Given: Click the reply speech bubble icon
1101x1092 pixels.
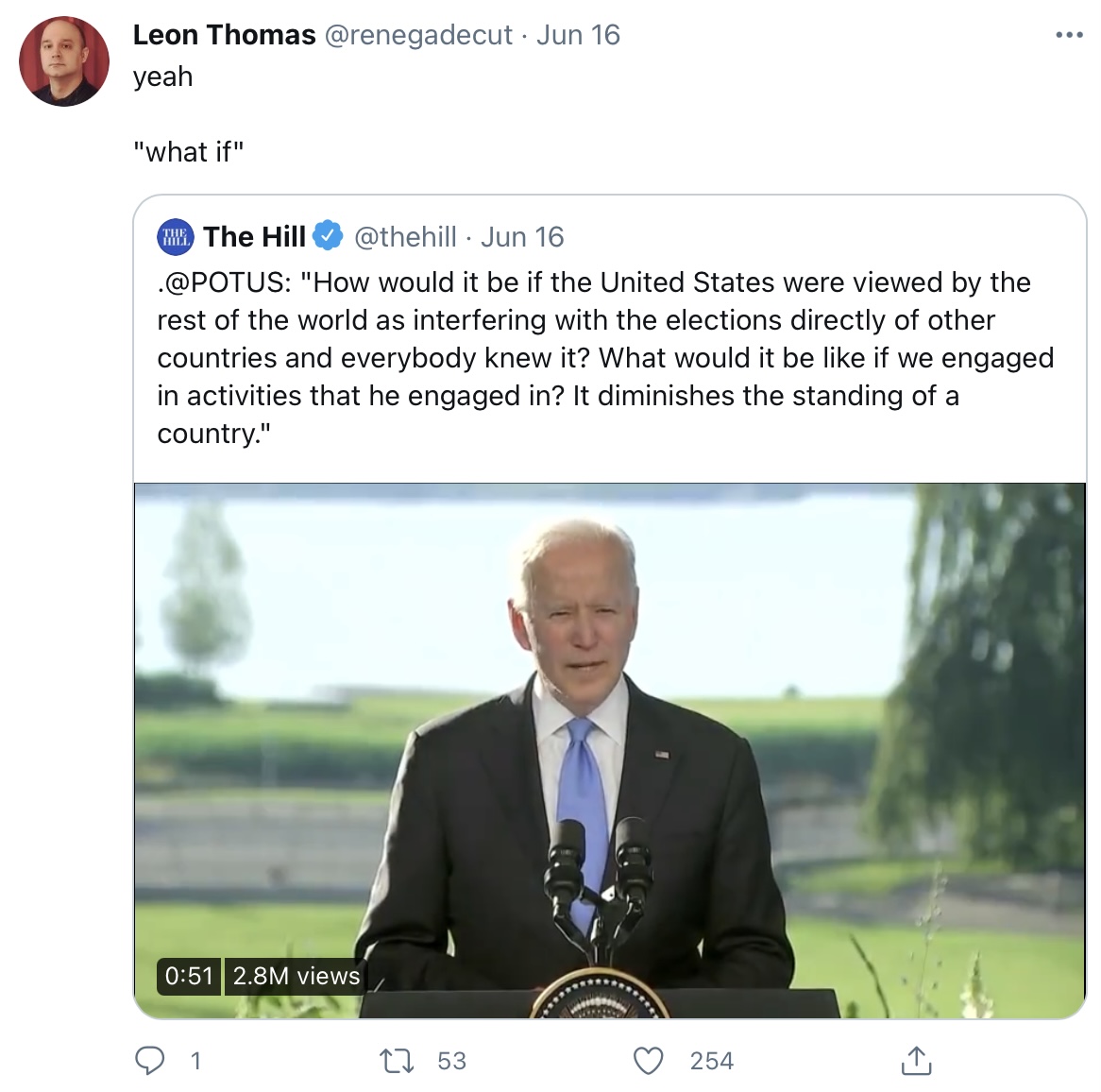Looking at the screenshot, I should coord(149,1061).
